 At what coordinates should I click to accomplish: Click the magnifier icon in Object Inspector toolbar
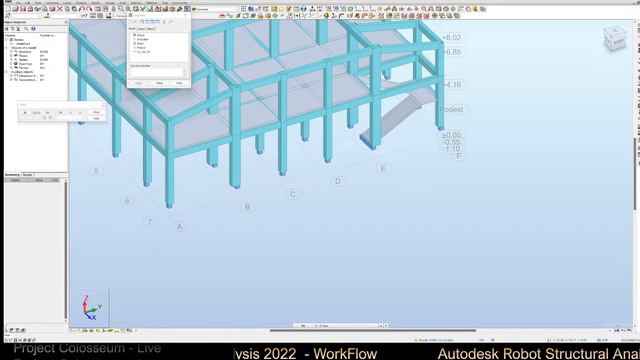27,29
